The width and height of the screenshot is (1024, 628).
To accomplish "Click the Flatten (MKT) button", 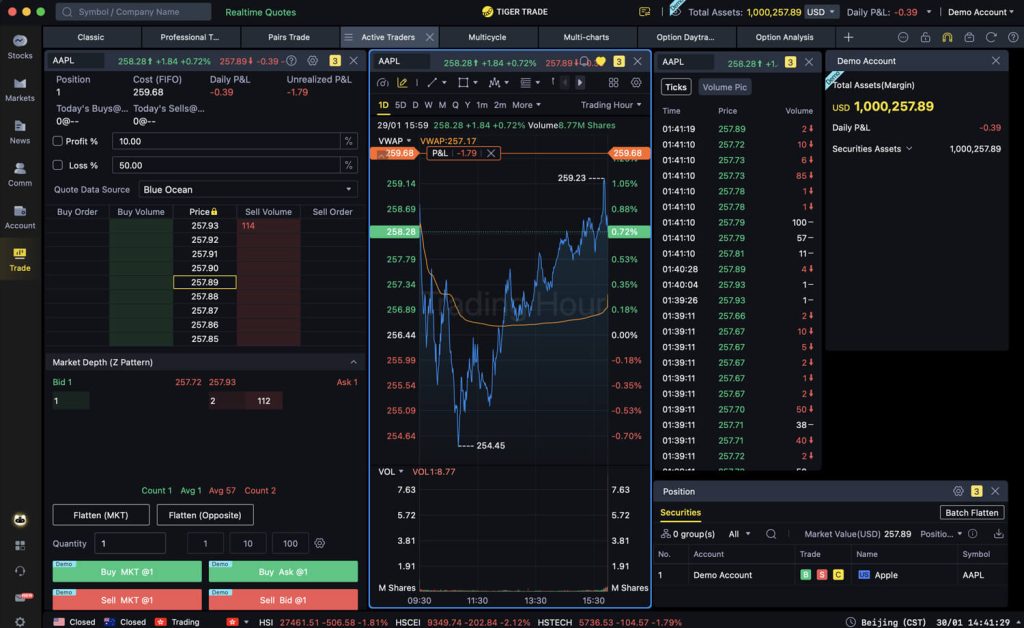I will tap(101, 515).
